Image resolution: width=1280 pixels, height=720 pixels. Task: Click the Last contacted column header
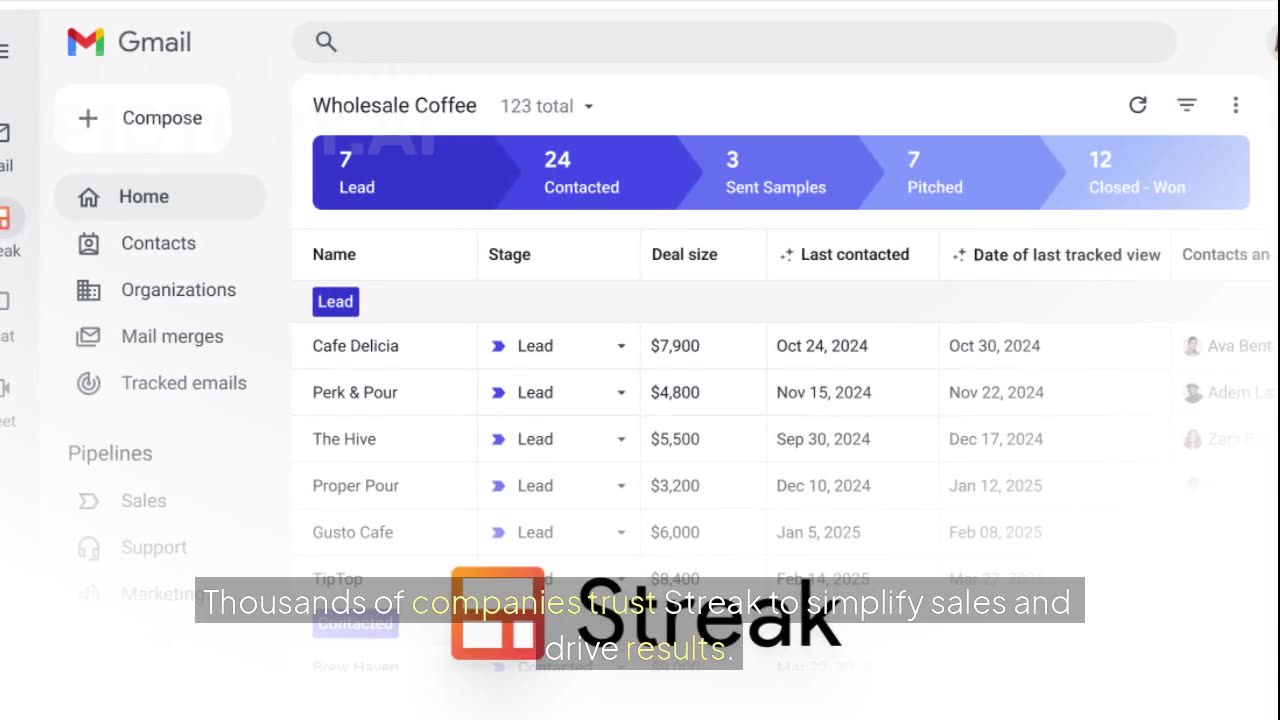pyautogui.click(x=854, y=255)
